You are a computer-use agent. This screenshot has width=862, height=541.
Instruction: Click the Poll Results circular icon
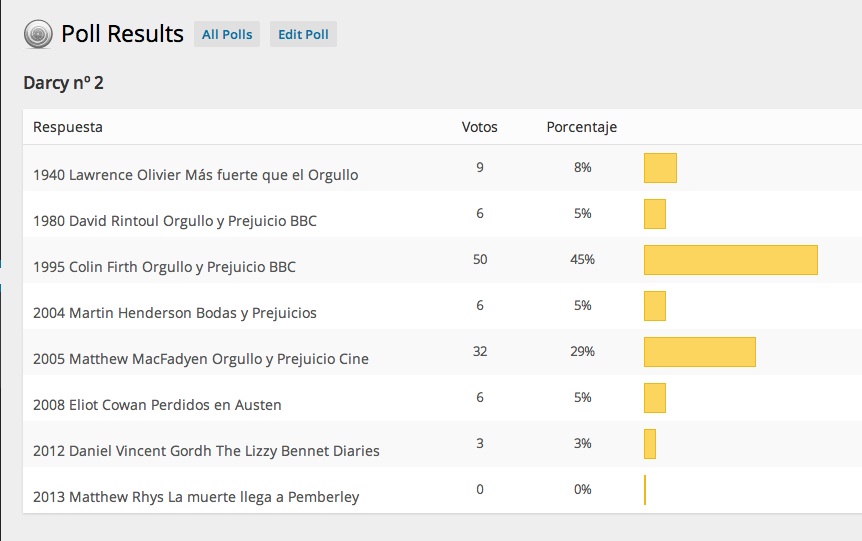coord(37,35)
